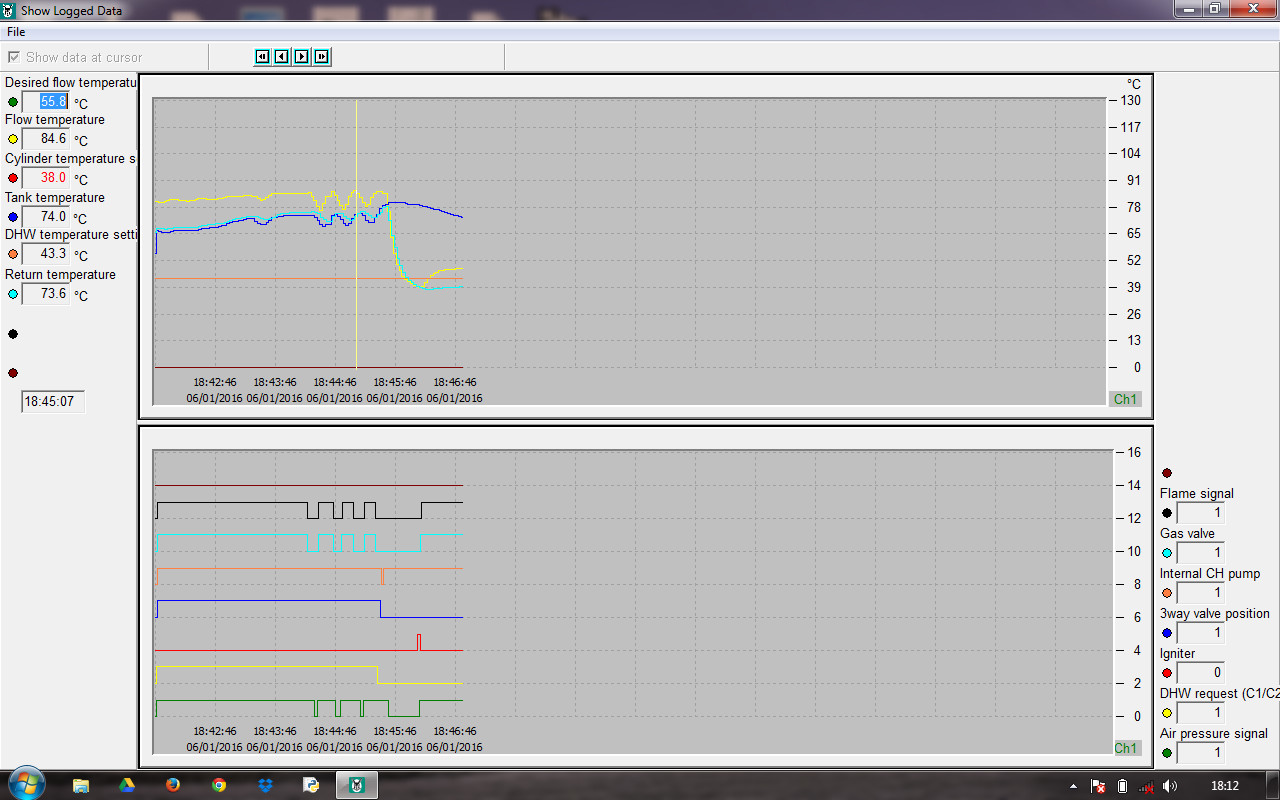Image resolution: width=1280 pixels, height=800 pixels.
Task: Toggle Show data at cursor checkbox
Action: point(14,57)
